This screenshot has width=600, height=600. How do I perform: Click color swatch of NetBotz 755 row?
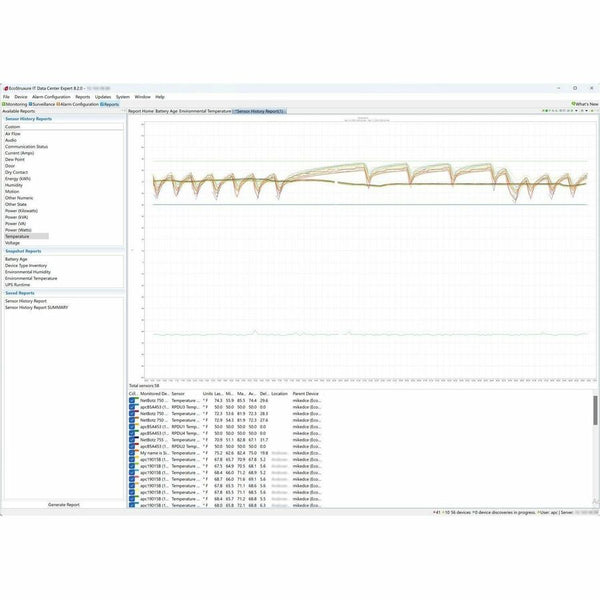pos(137,439)
